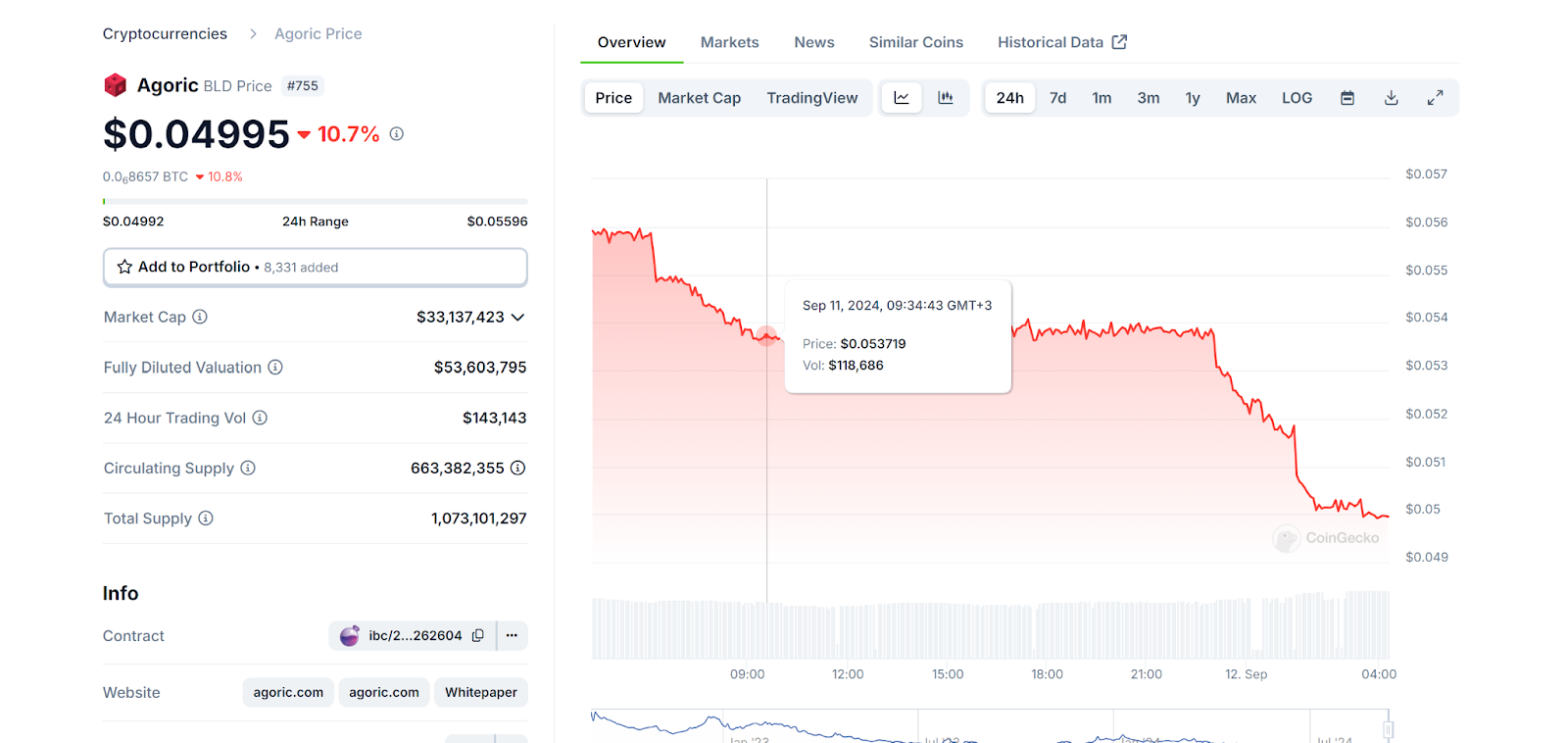Show the Circulating Supply label info icon

coord(248,468)
